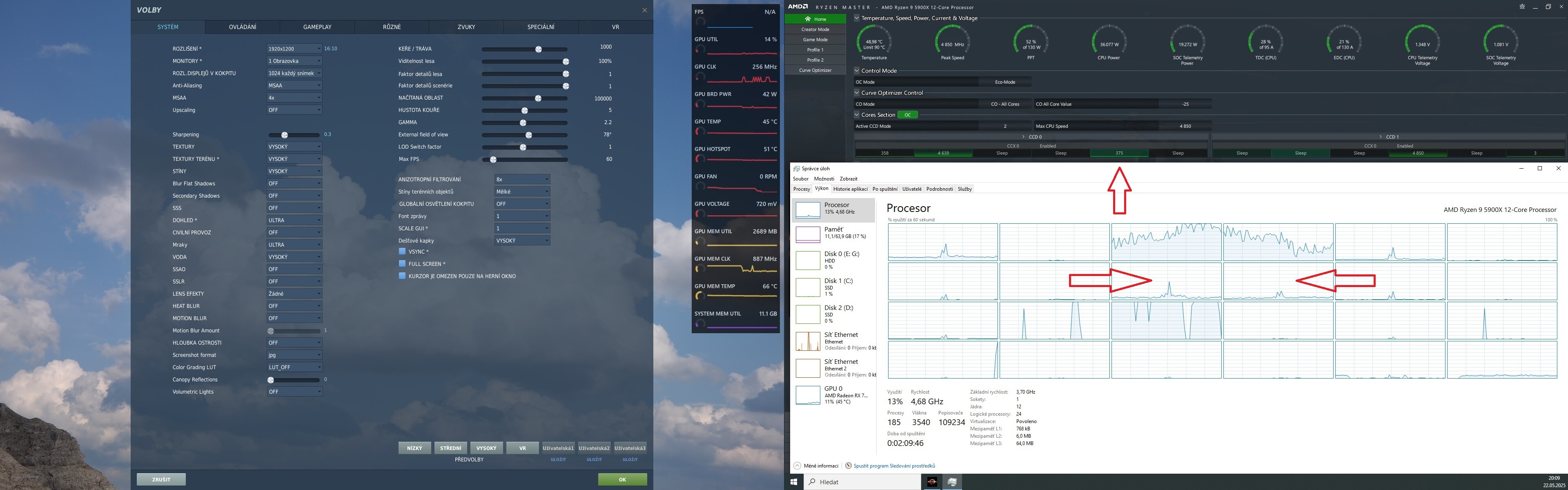This screenshot has width=1568, height=490.
Task: Open the Anti-Aliasing MSAA dropdown
Action: click(x=294, y=85)
